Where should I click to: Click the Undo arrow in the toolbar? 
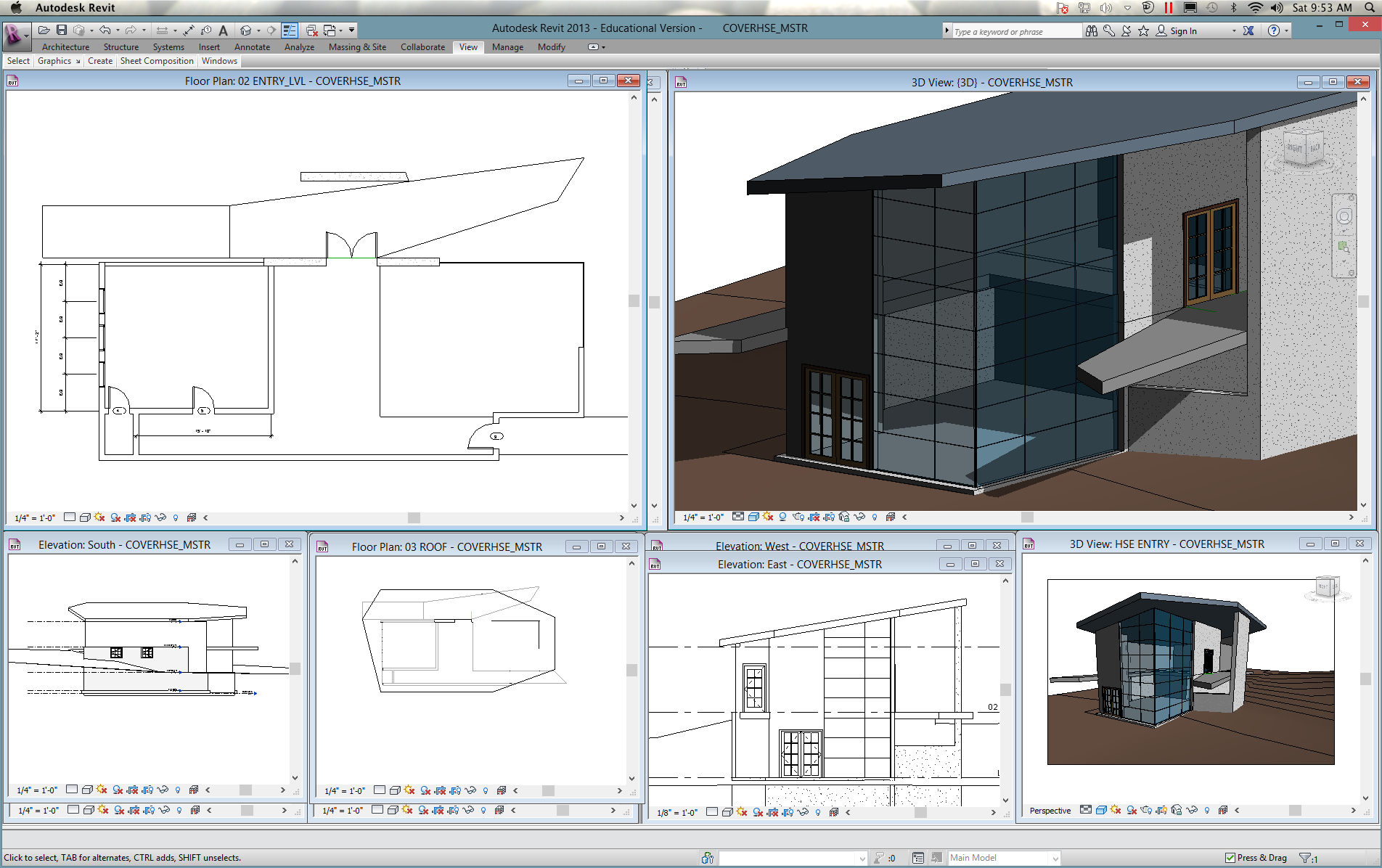pos(105,30)
